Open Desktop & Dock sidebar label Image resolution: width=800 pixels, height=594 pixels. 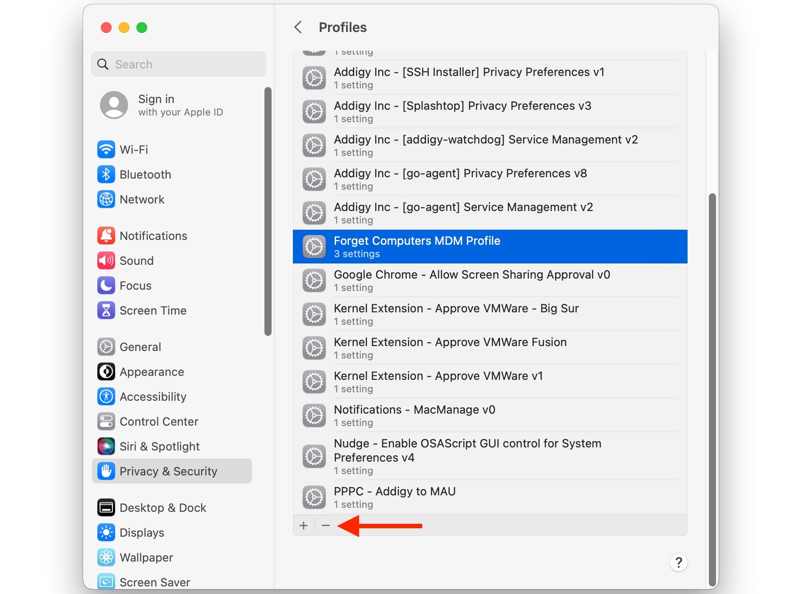tap(163, 508)
